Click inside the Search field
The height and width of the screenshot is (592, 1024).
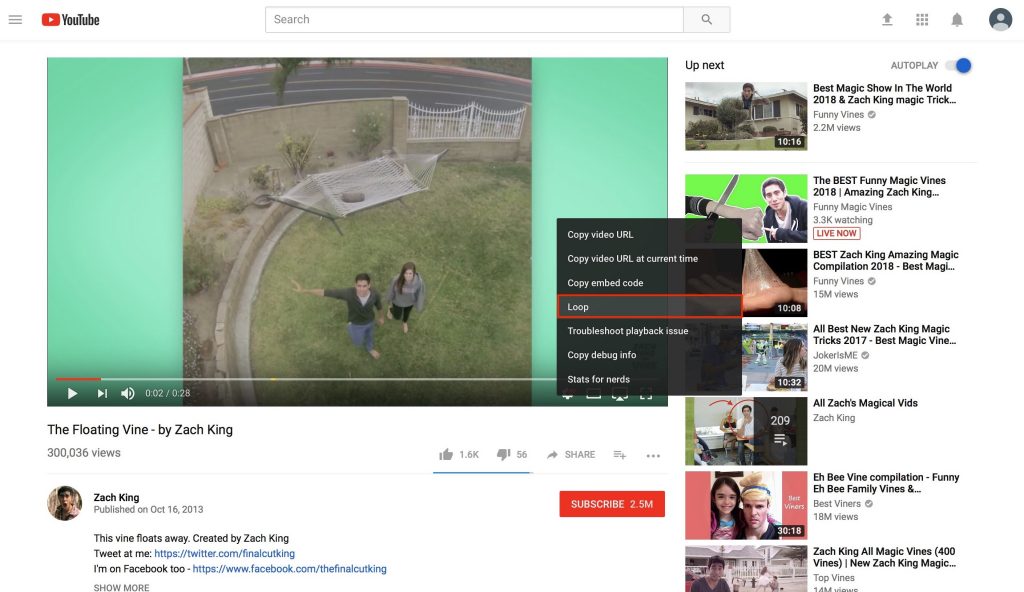(474, 20)
